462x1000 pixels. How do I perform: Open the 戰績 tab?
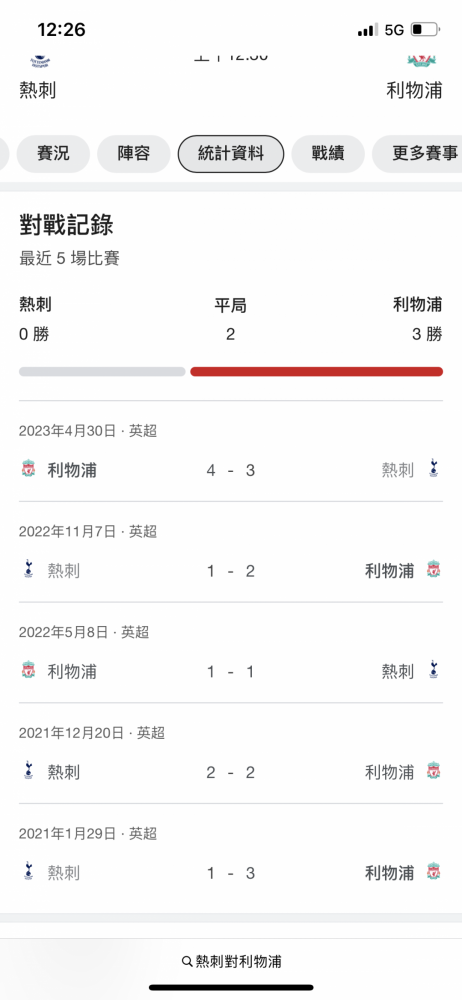(328, 154)
